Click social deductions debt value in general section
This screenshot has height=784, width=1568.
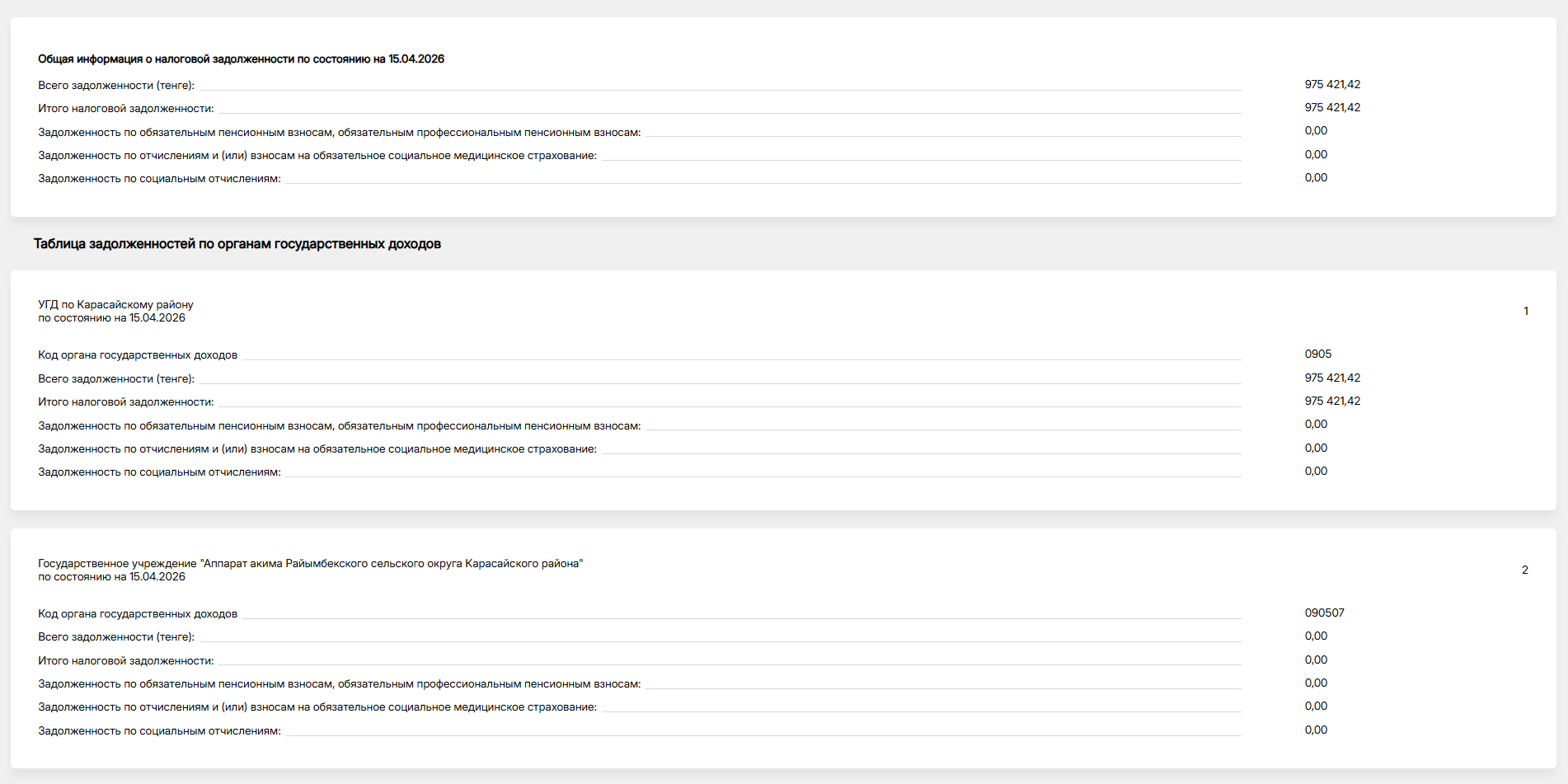pyautogui.click(x=1316, y=178)
